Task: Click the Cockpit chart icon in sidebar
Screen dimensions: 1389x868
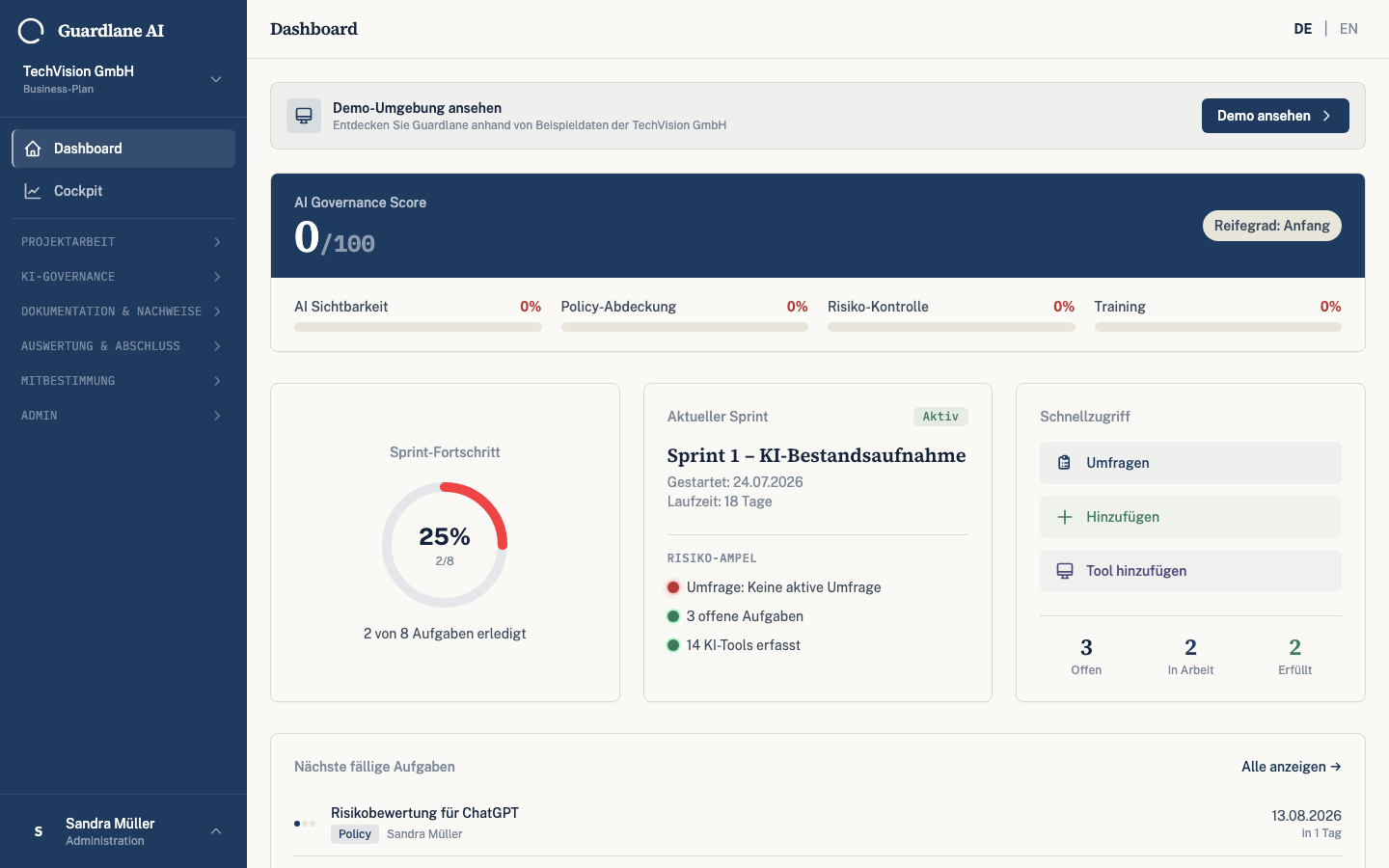Action: point(33,191)
